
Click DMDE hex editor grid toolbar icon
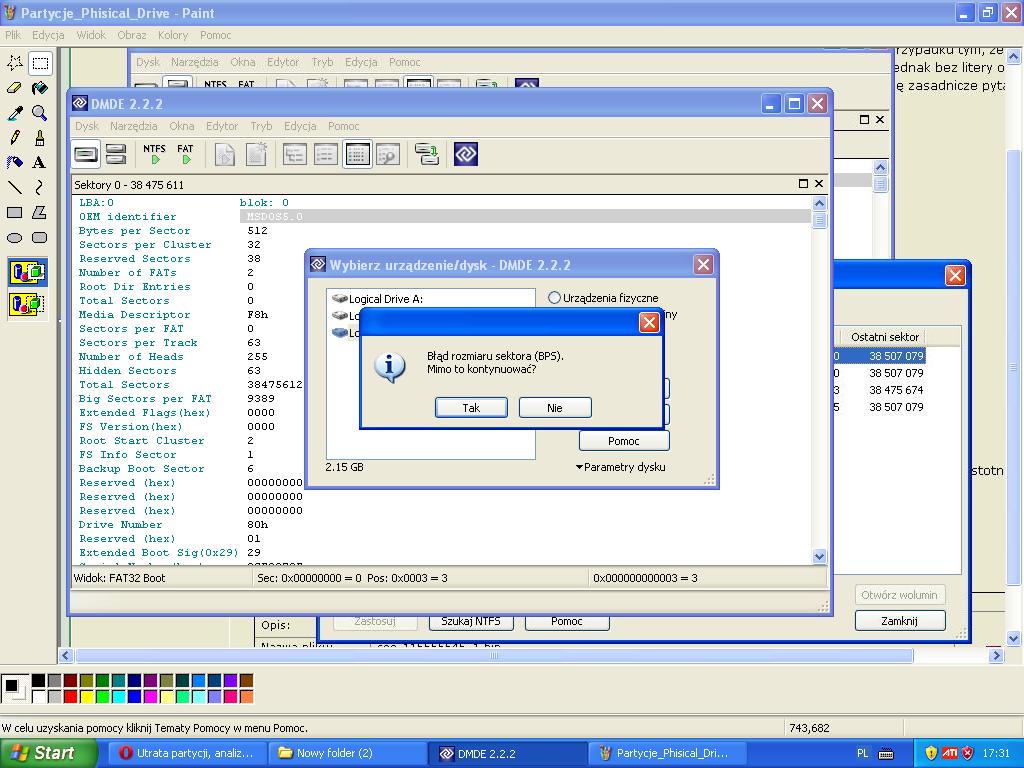click(x=357, y=154)
